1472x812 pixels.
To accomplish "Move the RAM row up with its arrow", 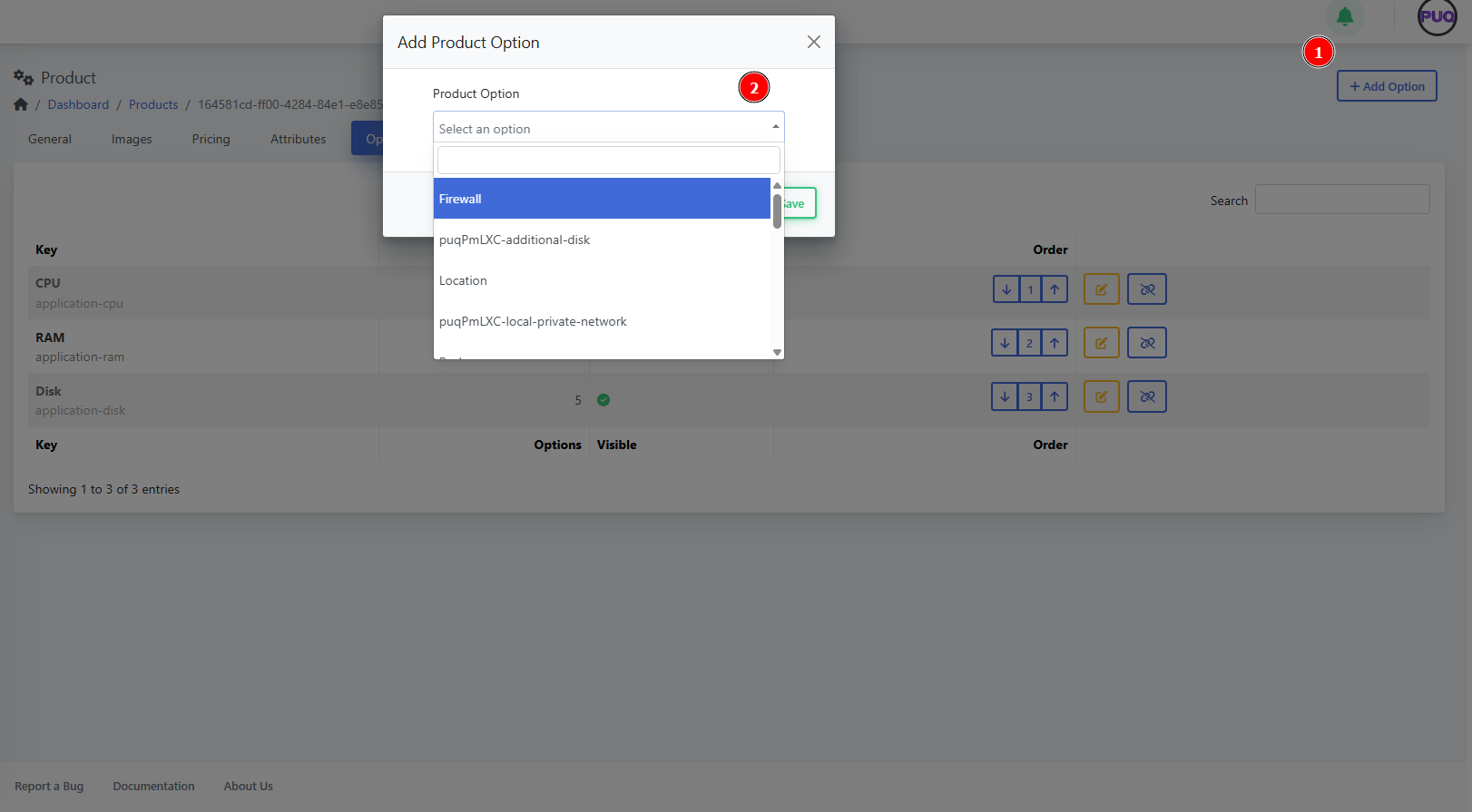I will point(1055,343).
